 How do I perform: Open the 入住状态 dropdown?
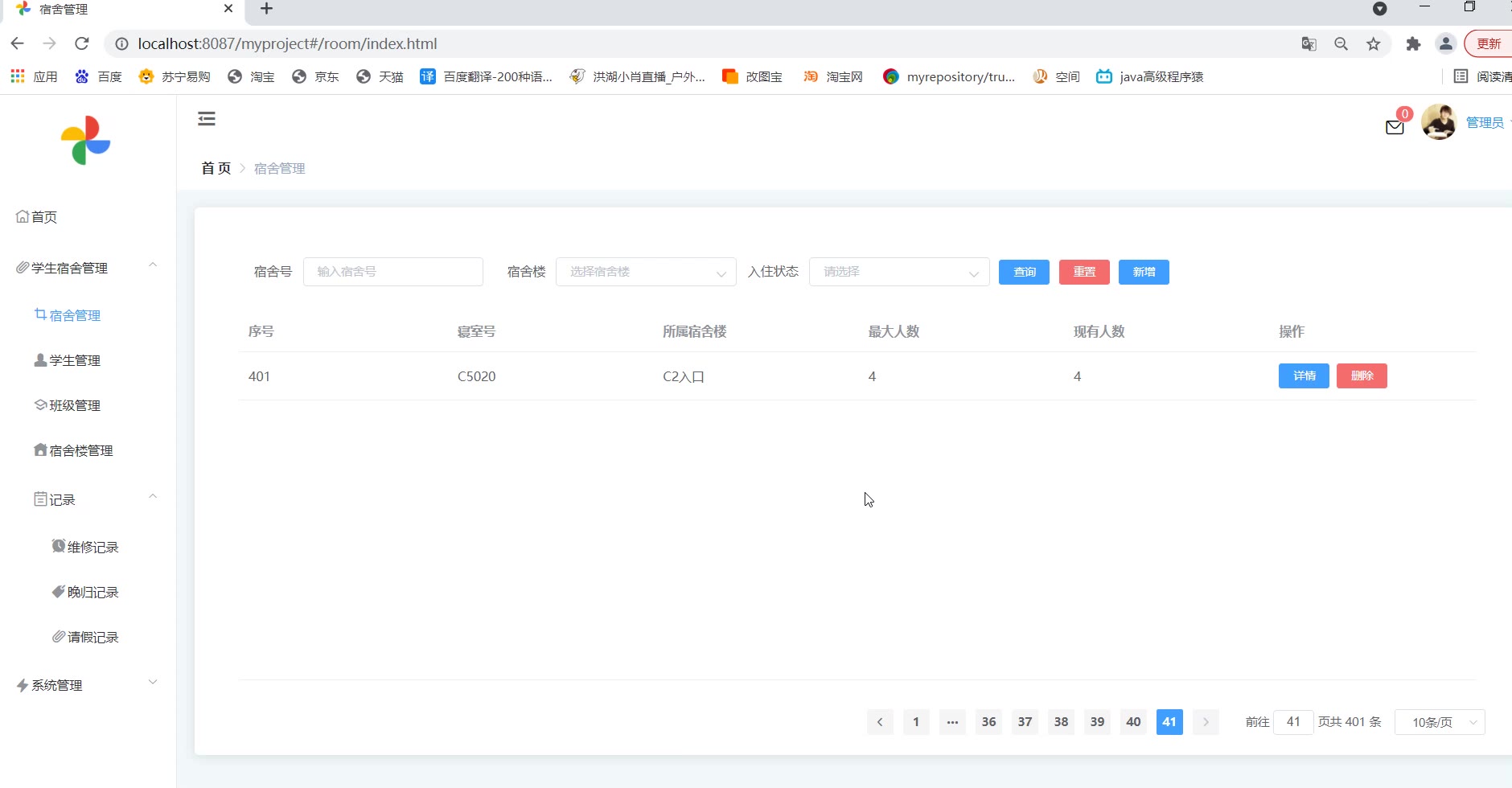pyautogui.click(x=898, y=272)
